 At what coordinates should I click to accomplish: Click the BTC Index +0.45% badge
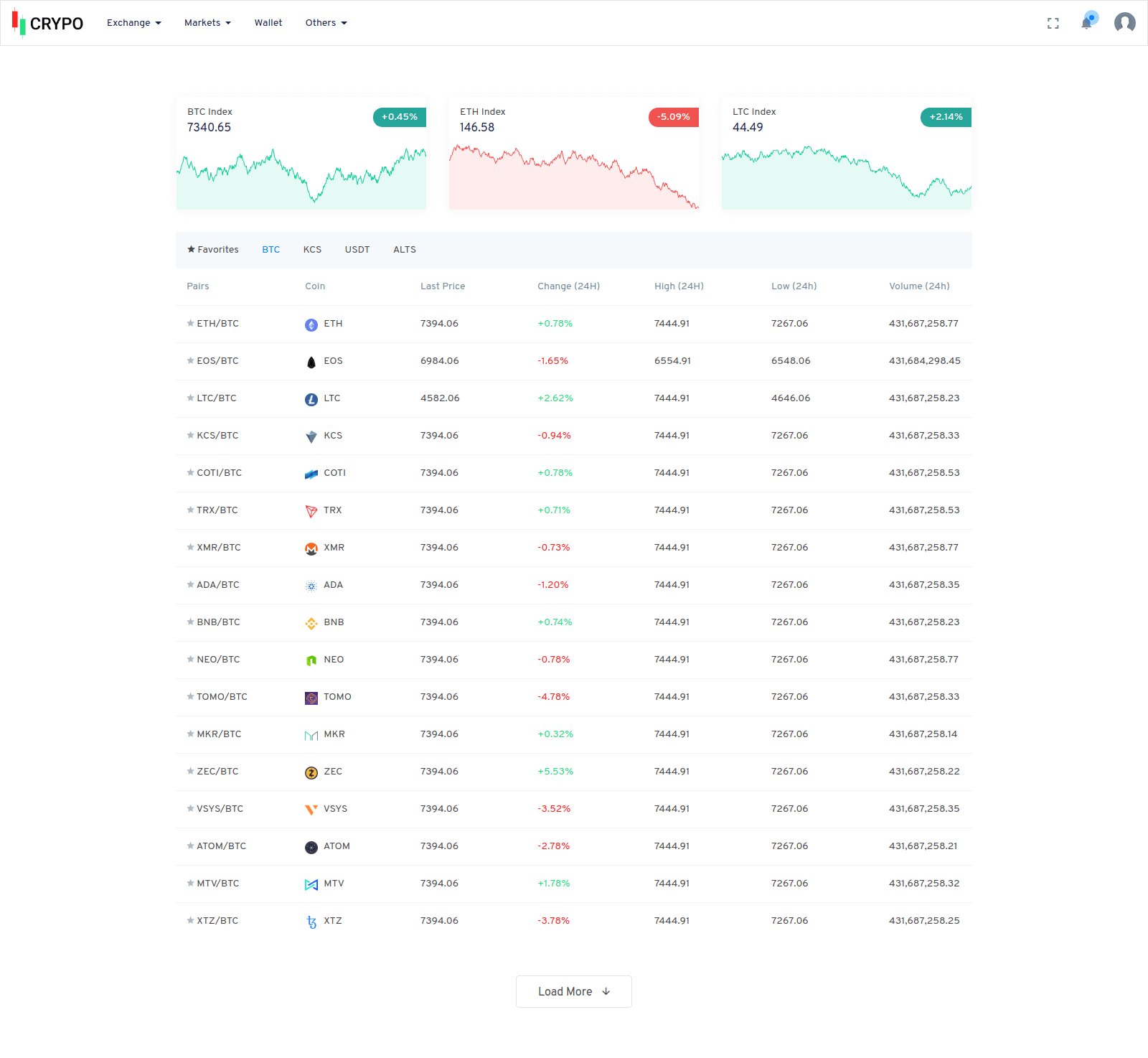click(x=400, y=117)
